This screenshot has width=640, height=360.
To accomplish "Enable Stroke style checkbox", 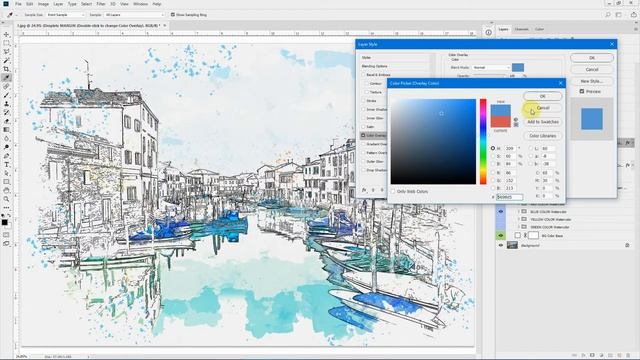I will [363, 100].
